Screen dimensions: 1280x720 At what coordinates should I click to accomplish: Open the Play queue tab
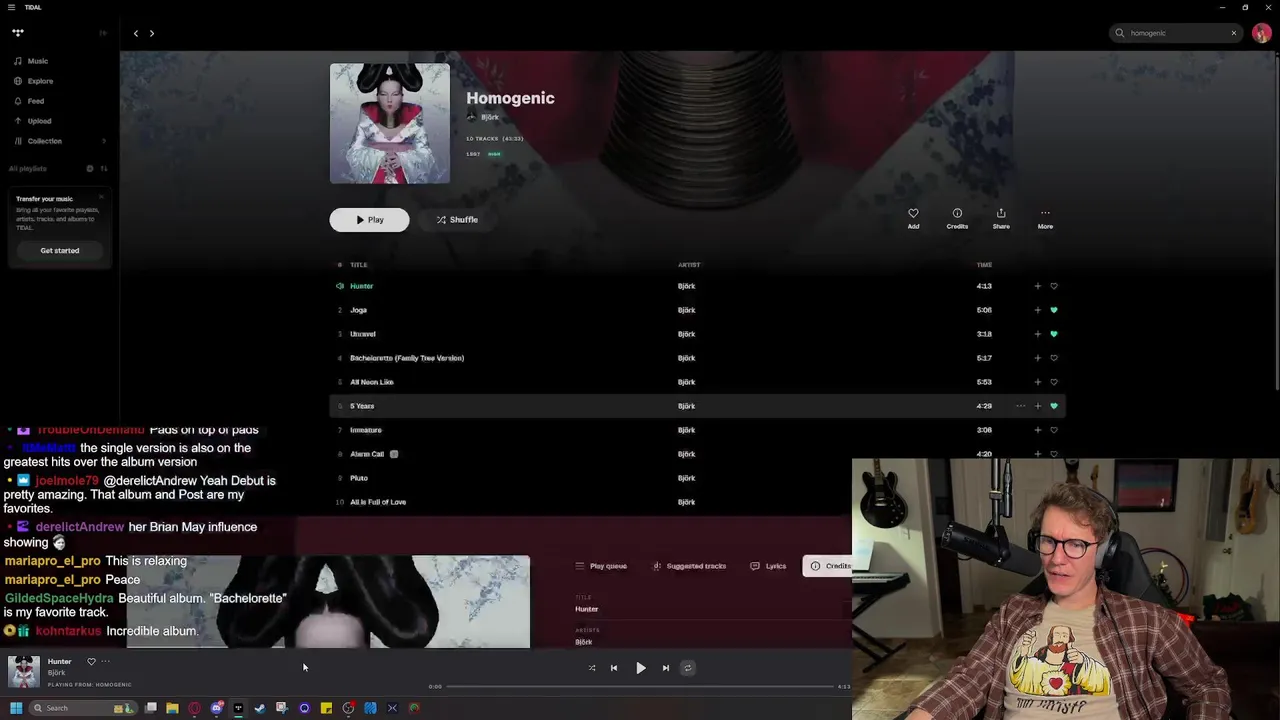pyautogui.click(x=601, y=566)
